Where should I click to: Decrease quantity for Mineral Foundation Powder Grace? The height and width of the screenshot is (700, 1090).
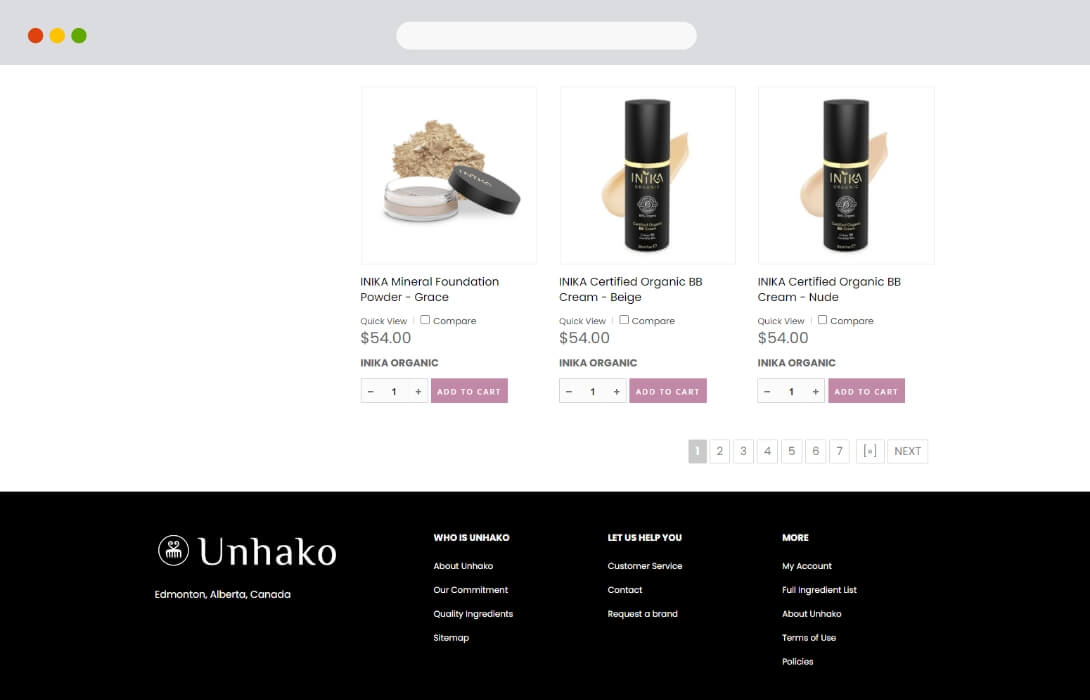(x=371, y=391)
